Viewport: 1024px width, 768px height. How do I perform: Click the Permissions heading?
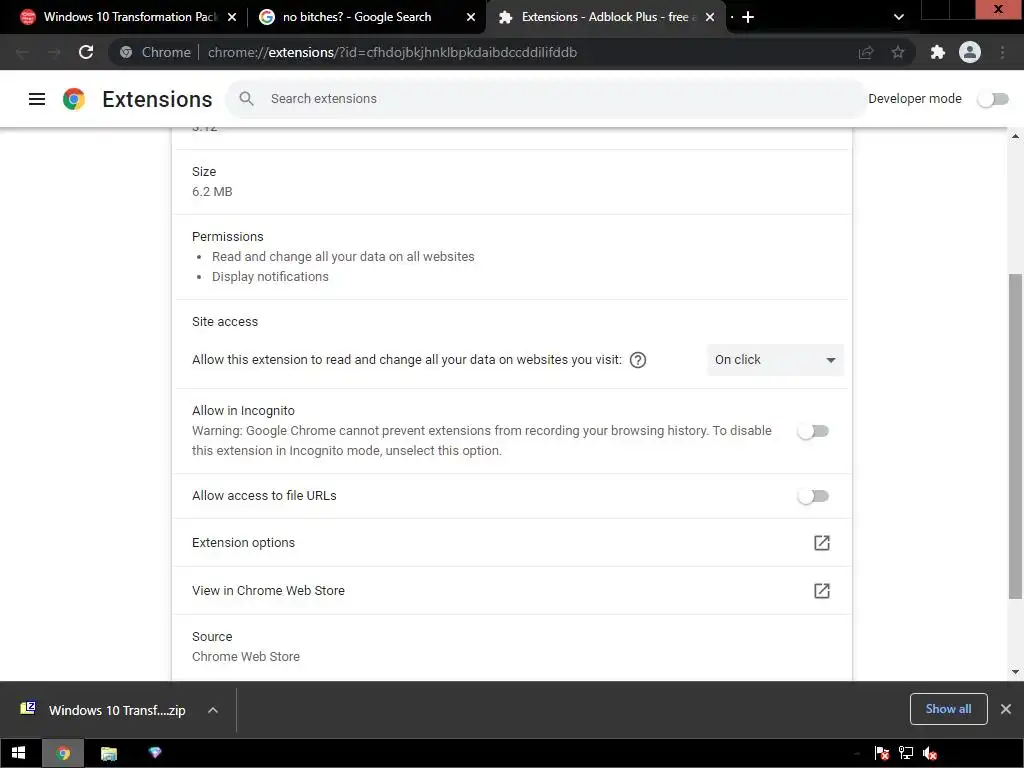pyautogui.click(x=228, y=236)
